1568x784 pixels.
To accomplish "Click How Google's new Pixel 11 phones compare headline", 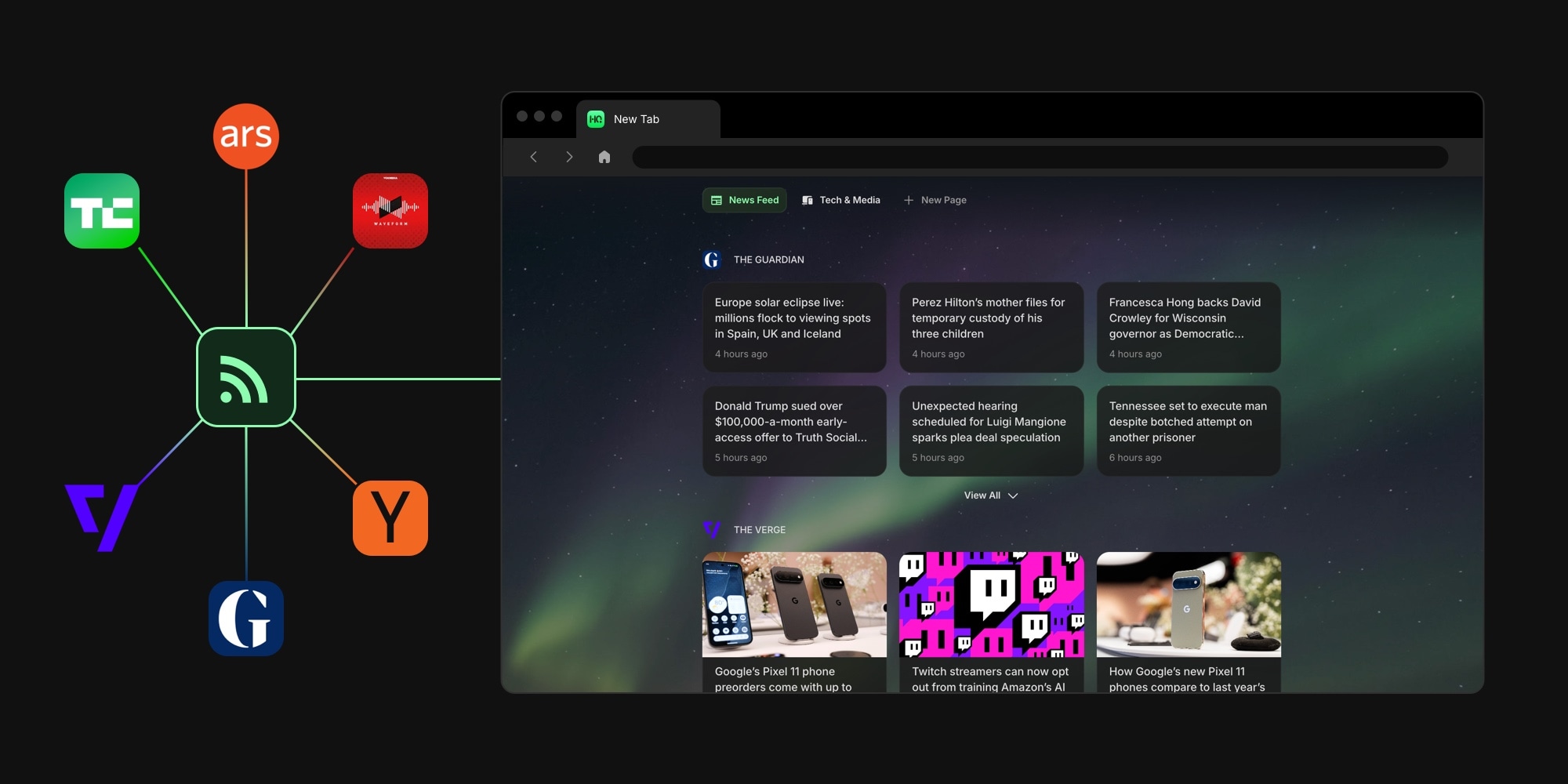I will [1187, 679].
